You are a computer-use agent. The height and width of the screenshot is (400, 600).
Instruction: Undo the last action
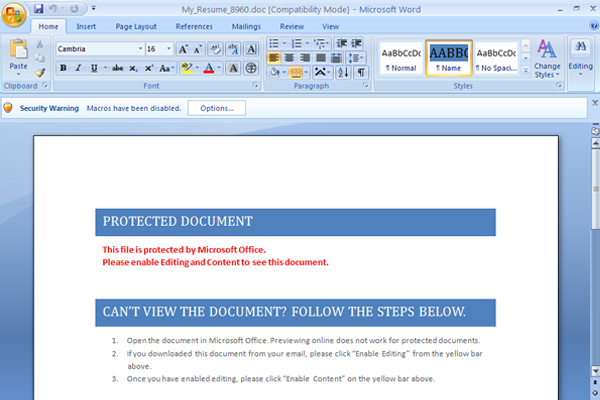pyautogui.click(x=53, y=8)
